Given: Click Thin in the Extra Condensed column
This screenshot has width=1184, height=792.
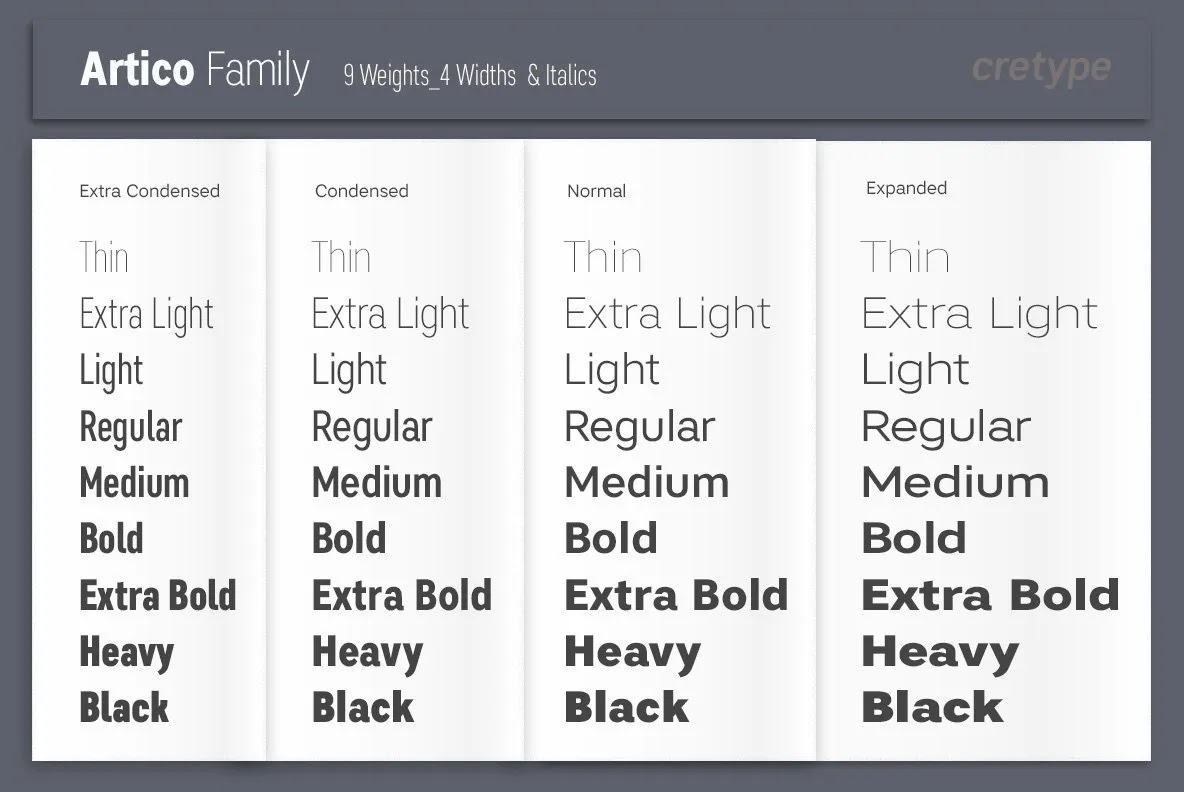Looking at the screenshot, I should coord(104,257).
